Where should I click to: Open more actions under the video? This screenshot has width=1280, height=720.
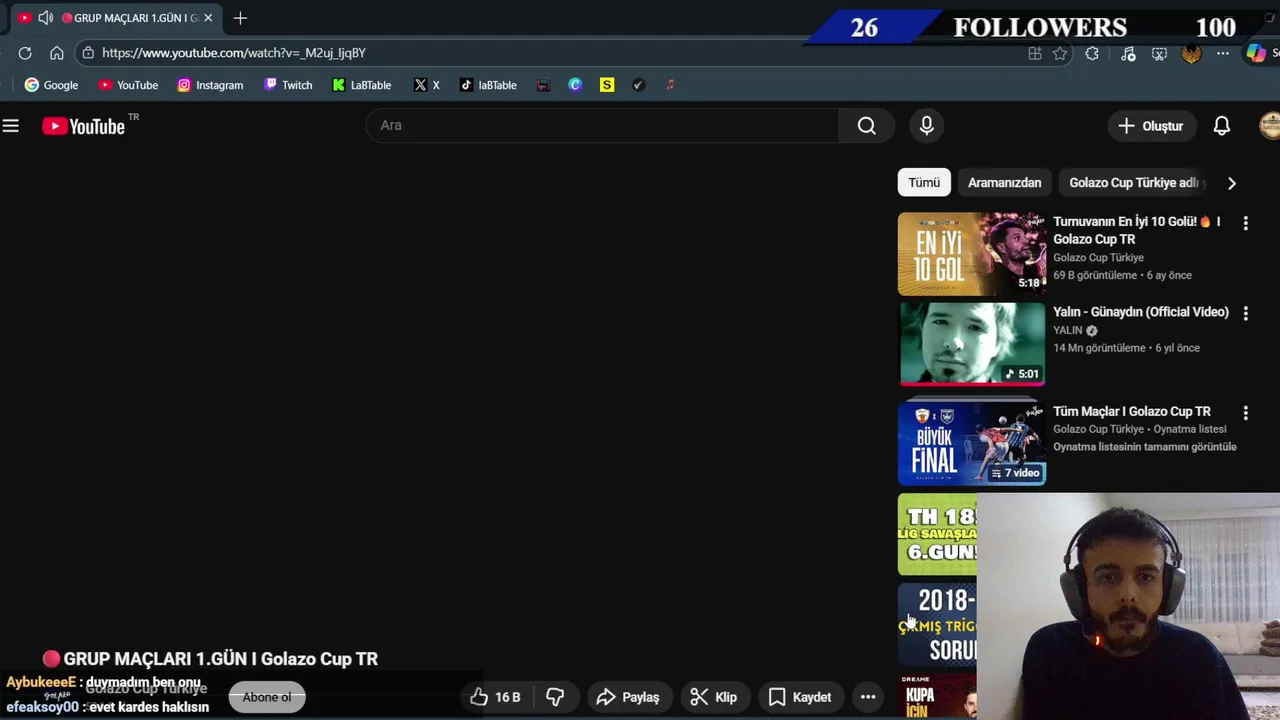coord(868,697)
